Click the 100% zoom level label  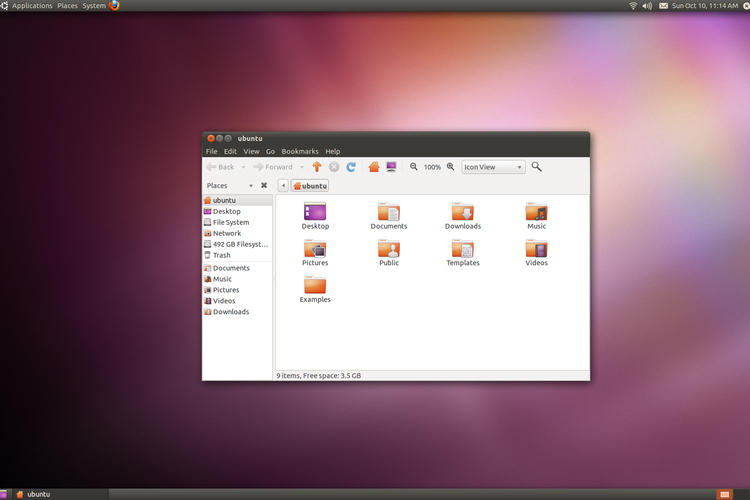pos(432,167)
